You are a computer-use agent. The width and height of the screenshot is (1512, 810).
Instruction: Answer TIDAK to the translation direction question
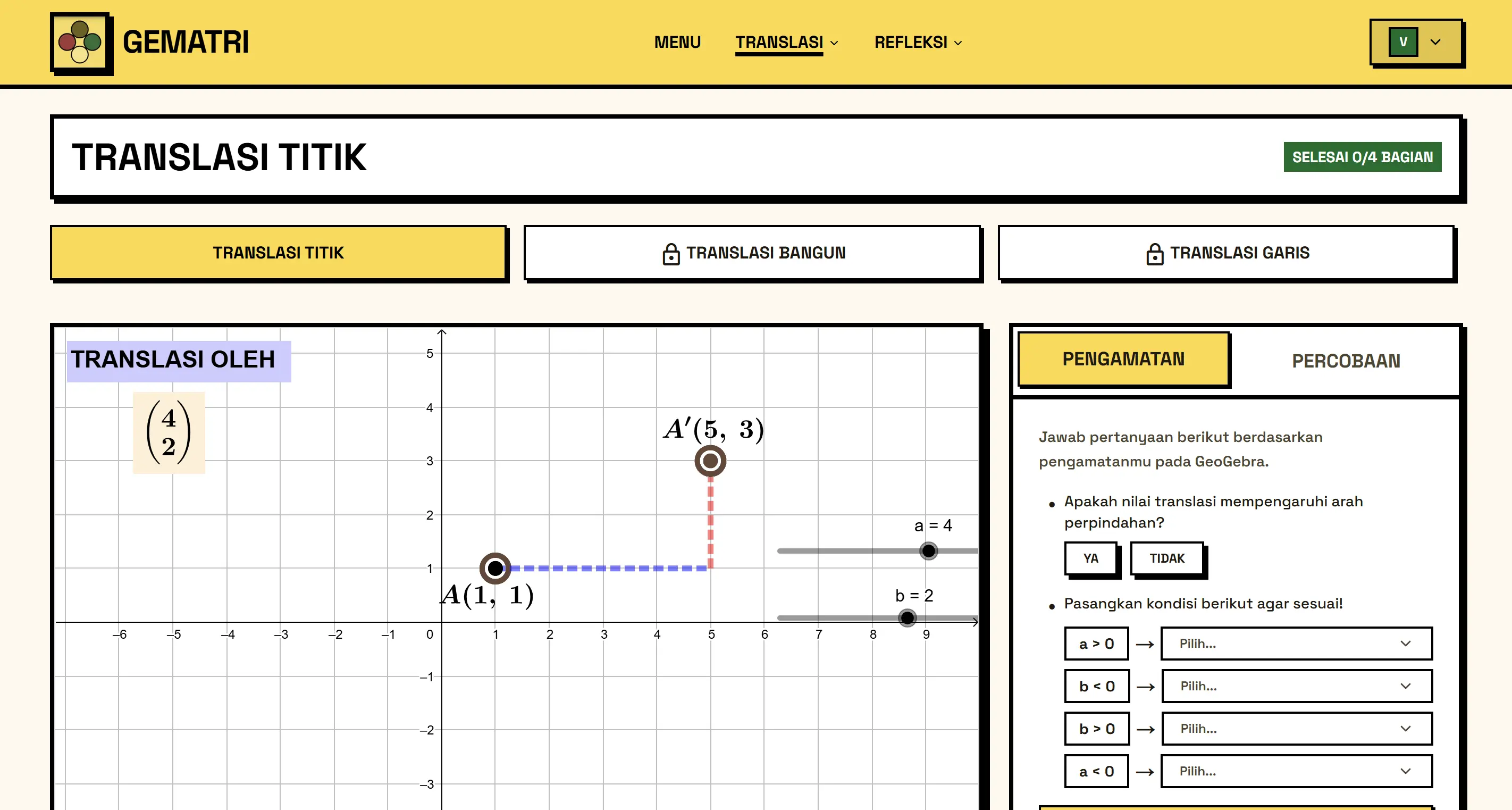tap(1167, 558)
